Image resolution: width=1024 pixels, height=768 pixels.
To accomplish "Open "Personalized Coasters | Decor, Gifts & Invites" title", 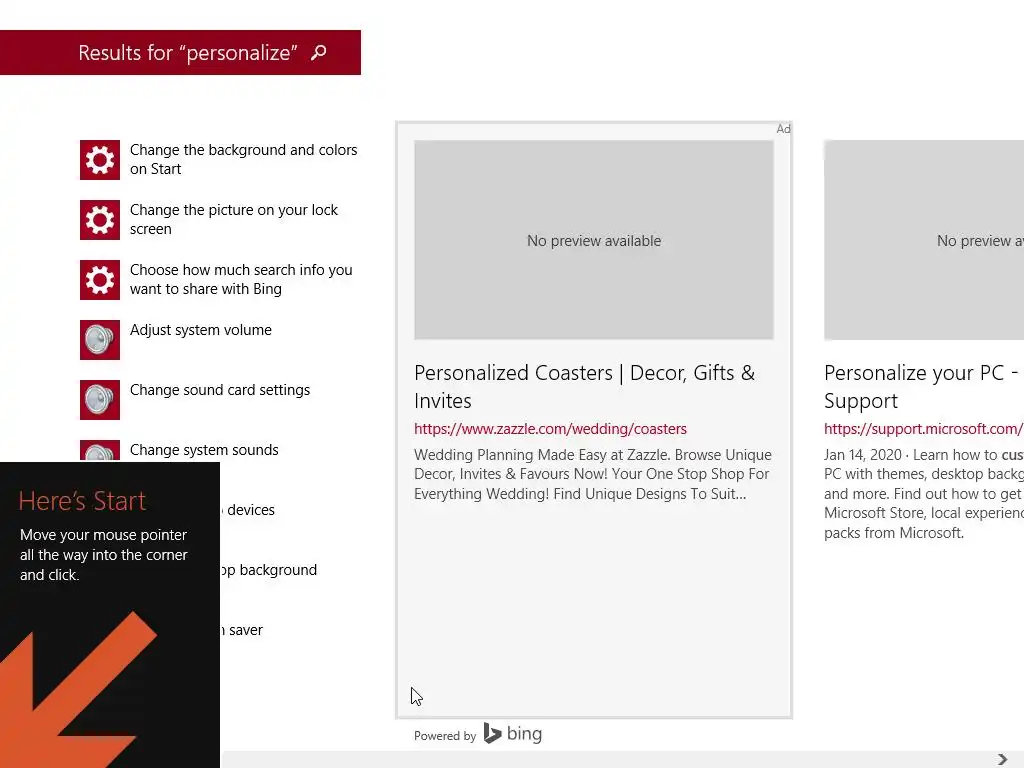I will (584, 387).
